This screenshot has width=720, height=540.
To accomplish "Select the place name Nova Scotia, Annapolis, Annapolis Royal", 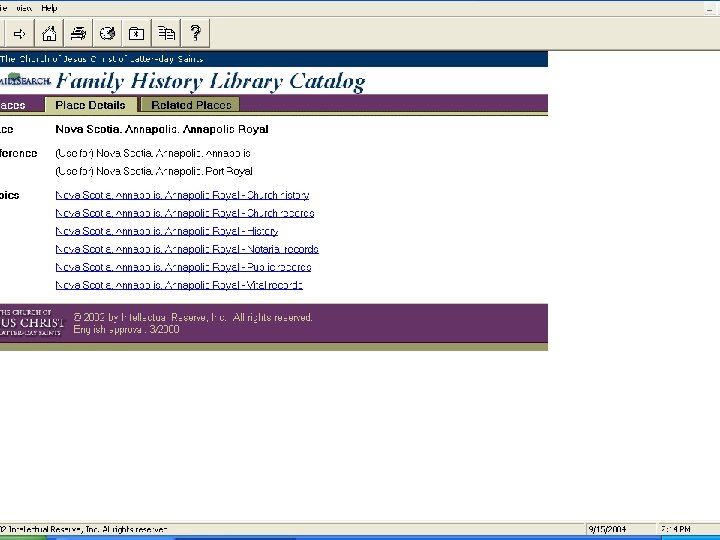I will click(162, 129).
